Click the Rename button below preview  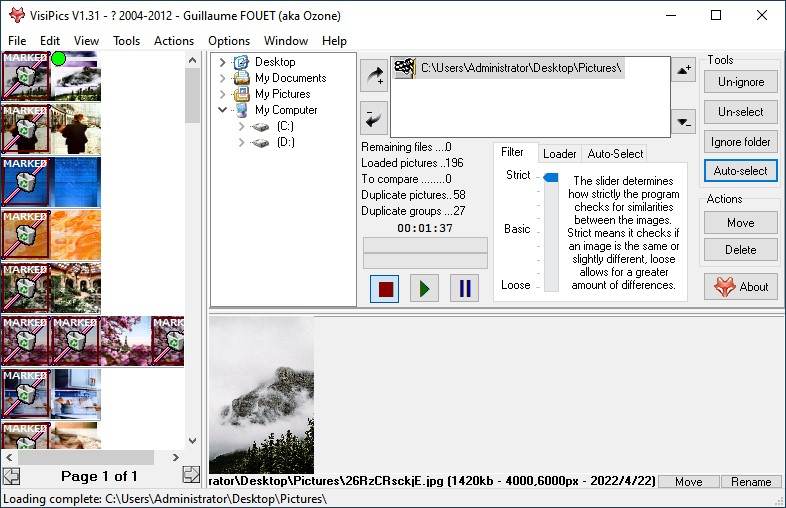click(750, 482)
